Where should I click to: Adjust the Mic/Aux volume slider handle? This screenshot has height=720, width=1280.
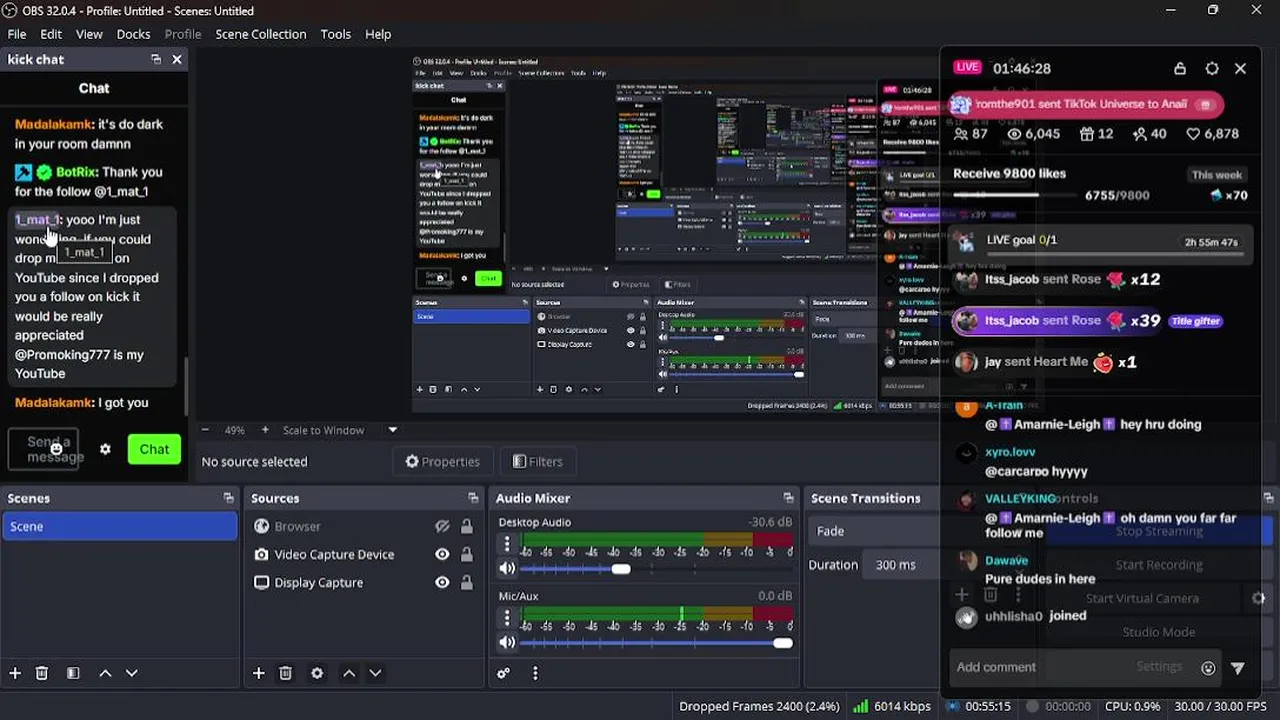click(783, 643)
